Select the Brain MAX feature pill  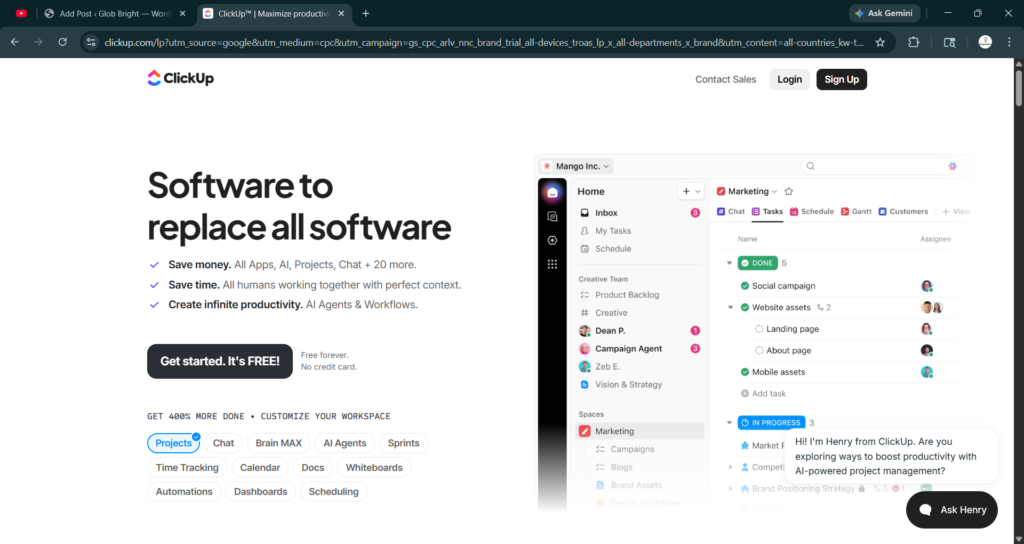tap(278, 443)
